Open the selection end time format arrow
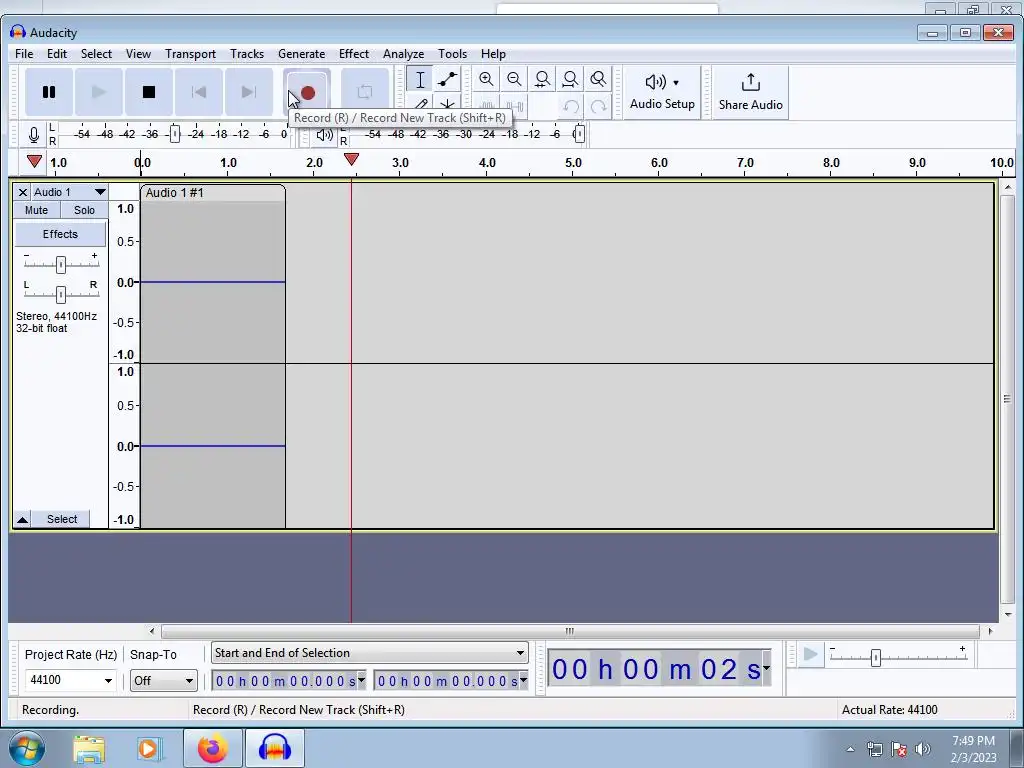The image size is (1024, 768). [523, 680]
